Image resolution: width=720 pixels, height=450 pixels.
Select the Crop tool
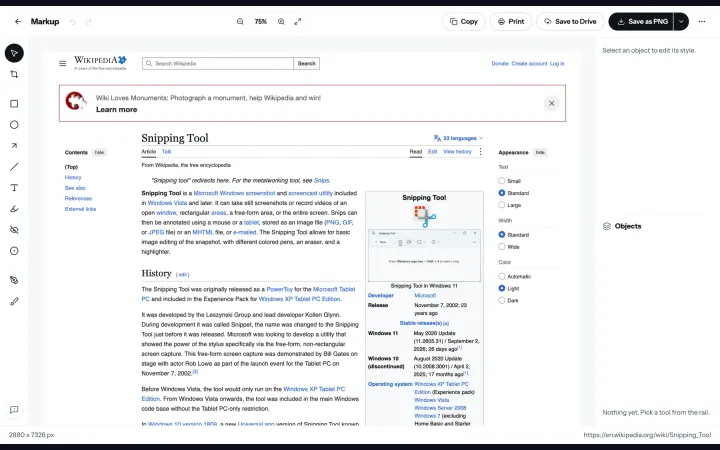14,74
